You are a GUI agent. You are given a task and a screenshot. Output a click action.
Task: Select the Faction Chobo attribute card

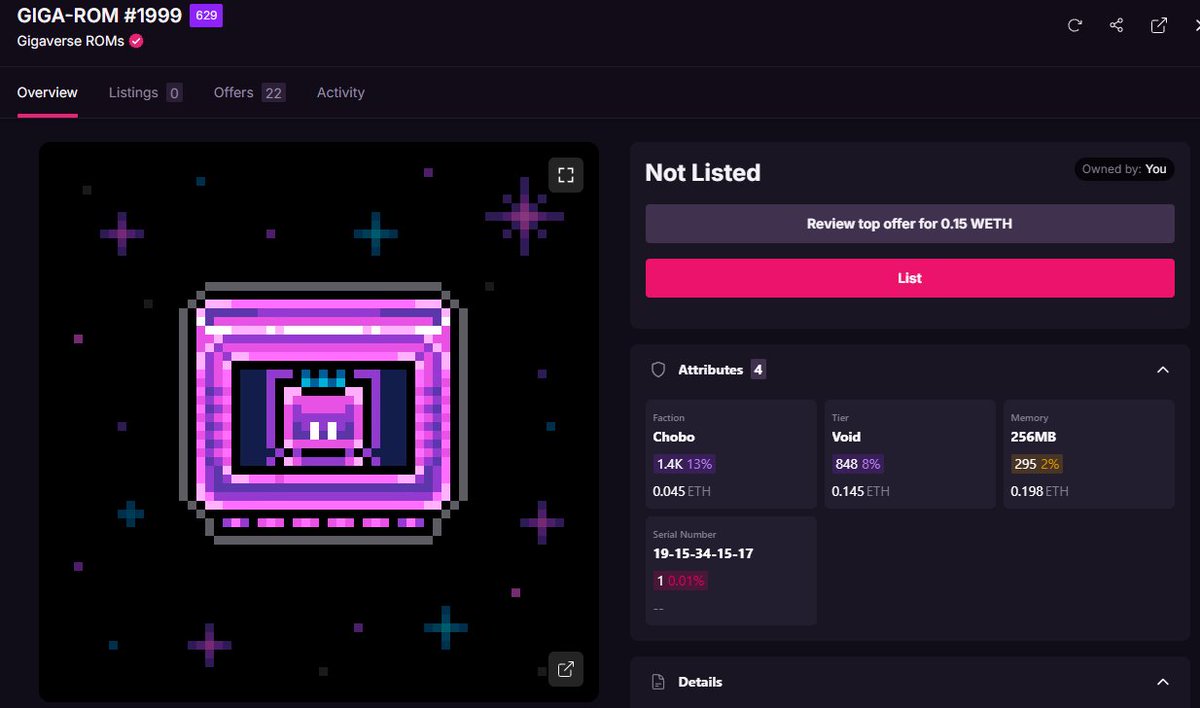[731, 454]
